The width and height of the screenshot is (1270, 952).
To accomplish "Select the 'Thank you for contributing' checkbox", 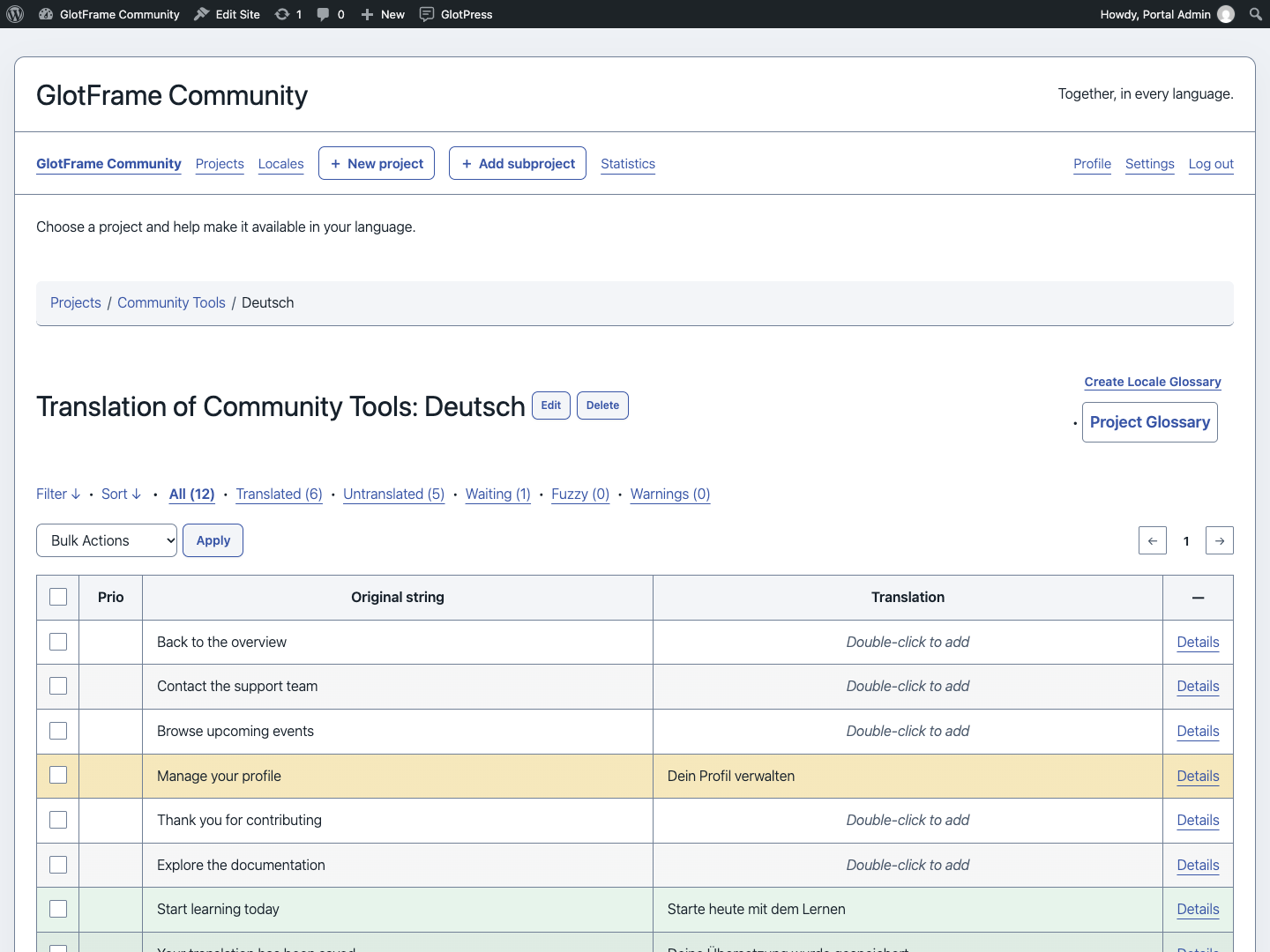I will [x=58, y=820].
